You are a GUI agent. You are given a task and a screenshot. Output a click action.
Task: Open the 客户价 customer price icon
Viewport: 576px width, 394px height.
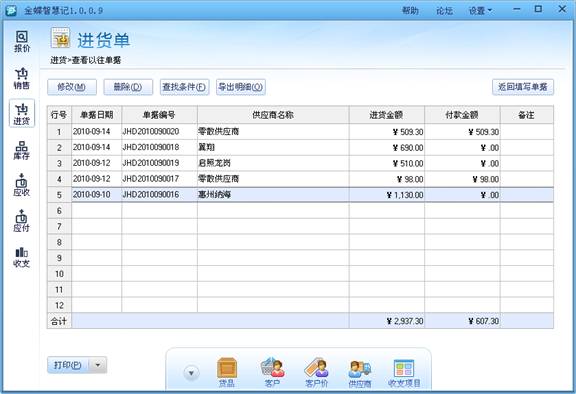click(x=316, y=372)
